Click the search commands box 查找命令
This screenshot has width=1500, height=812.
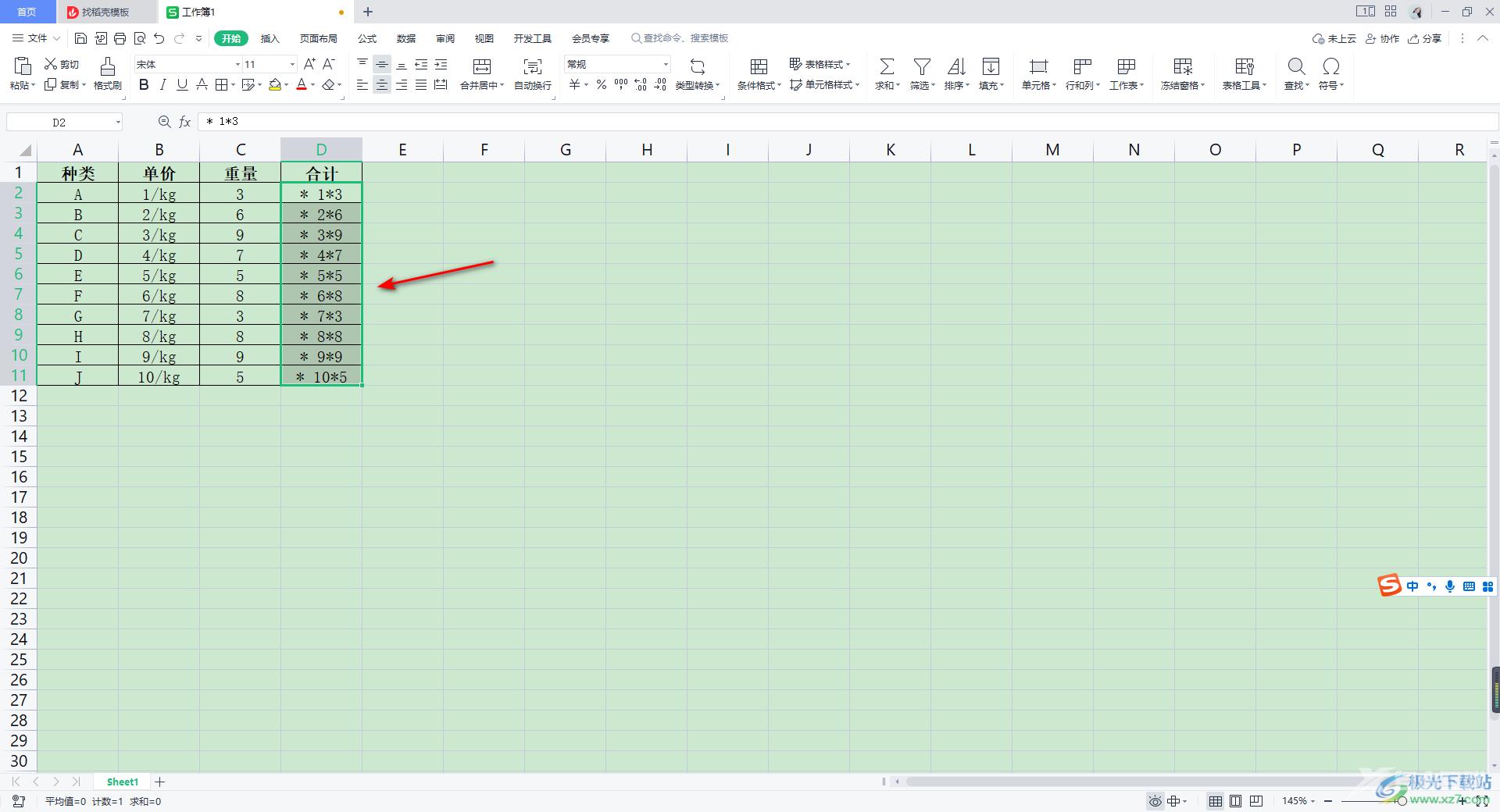[680, 38]
